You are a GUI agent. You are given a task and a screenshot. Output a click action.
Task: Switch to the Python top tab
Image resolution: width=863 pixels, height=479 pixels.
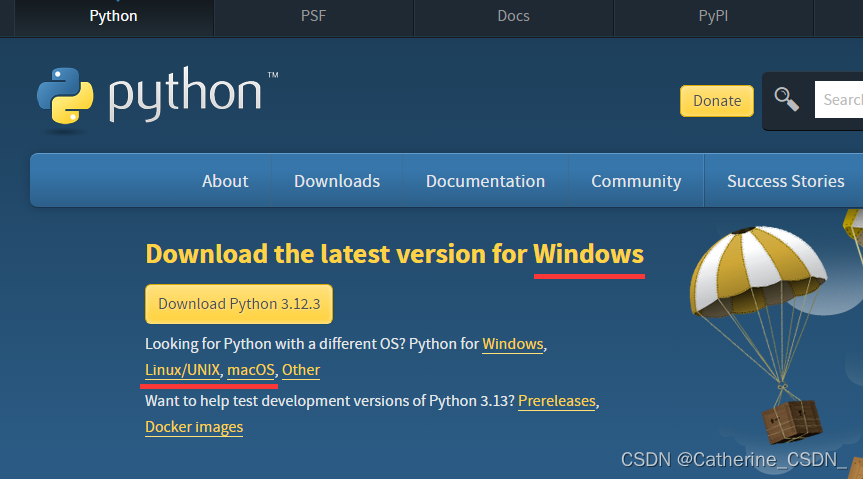click(x=113, y=17)
